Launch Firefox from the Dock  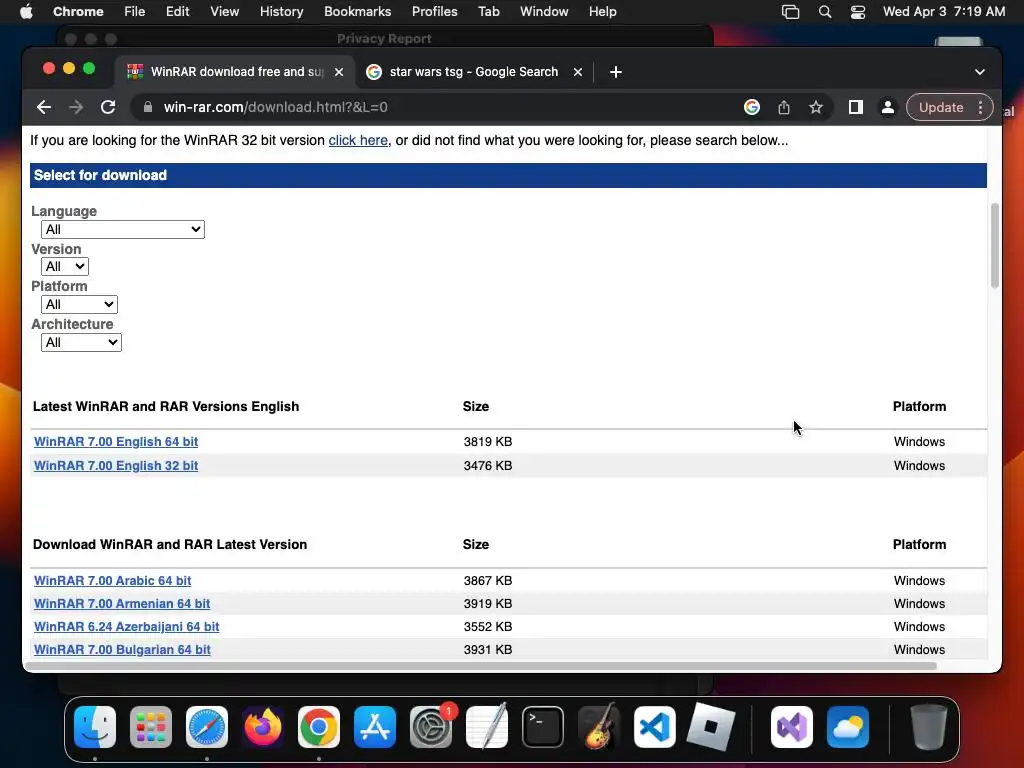click(x=263, y=727)
